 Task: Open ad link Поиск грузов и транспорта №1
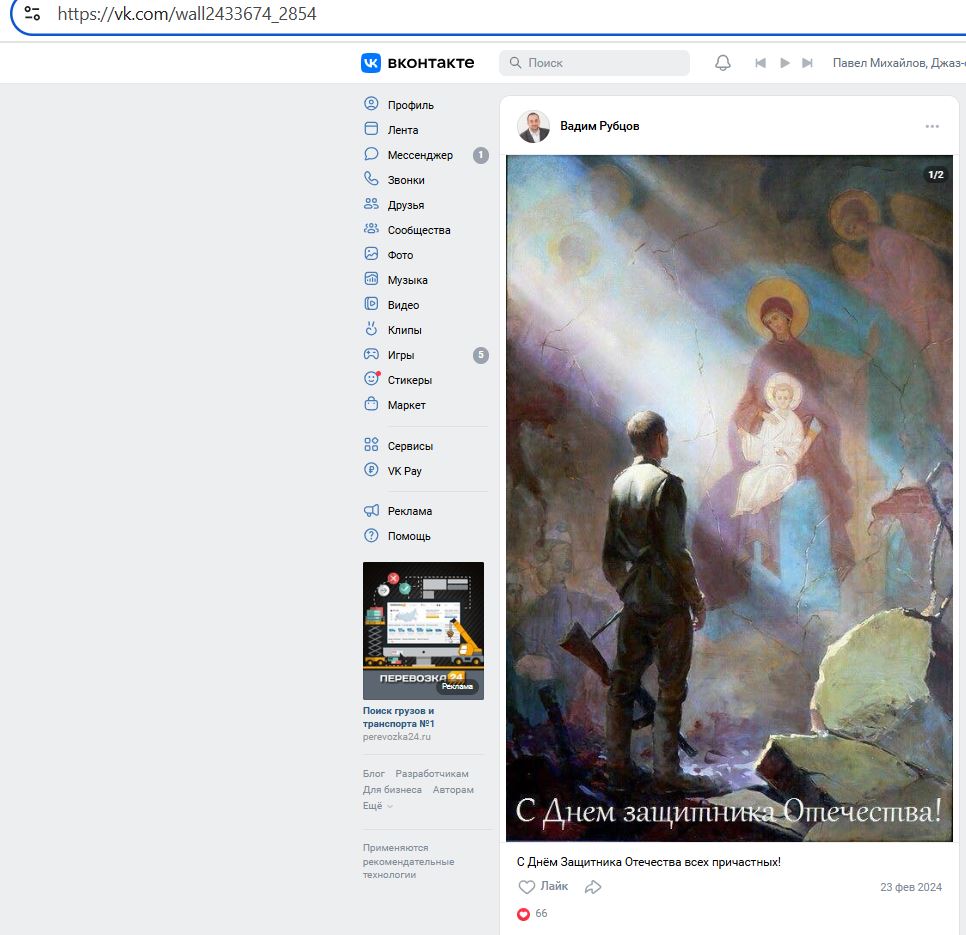pos(399,717)
